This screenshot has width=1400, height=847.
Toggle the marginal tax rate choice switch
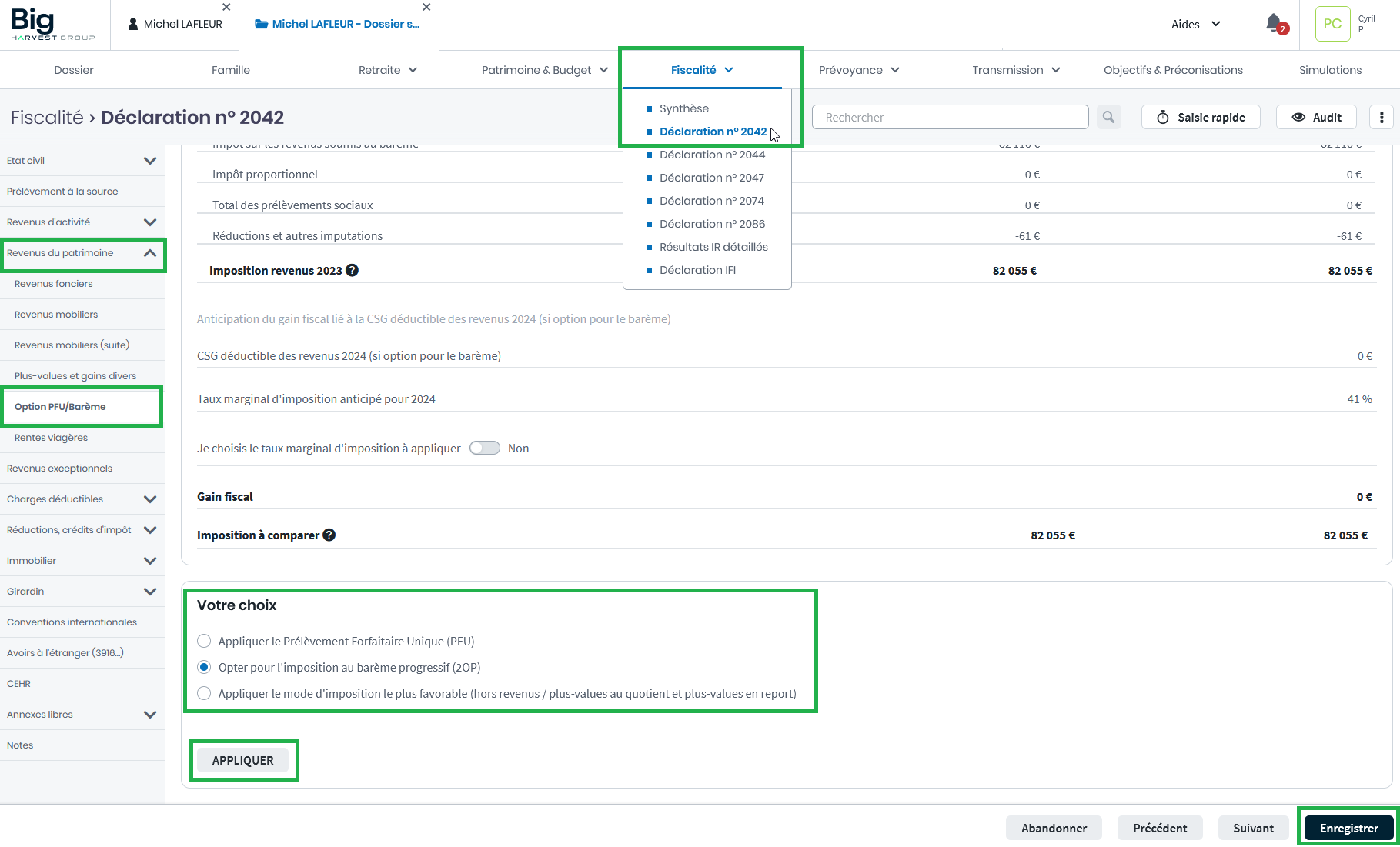[x=485, y=448]
